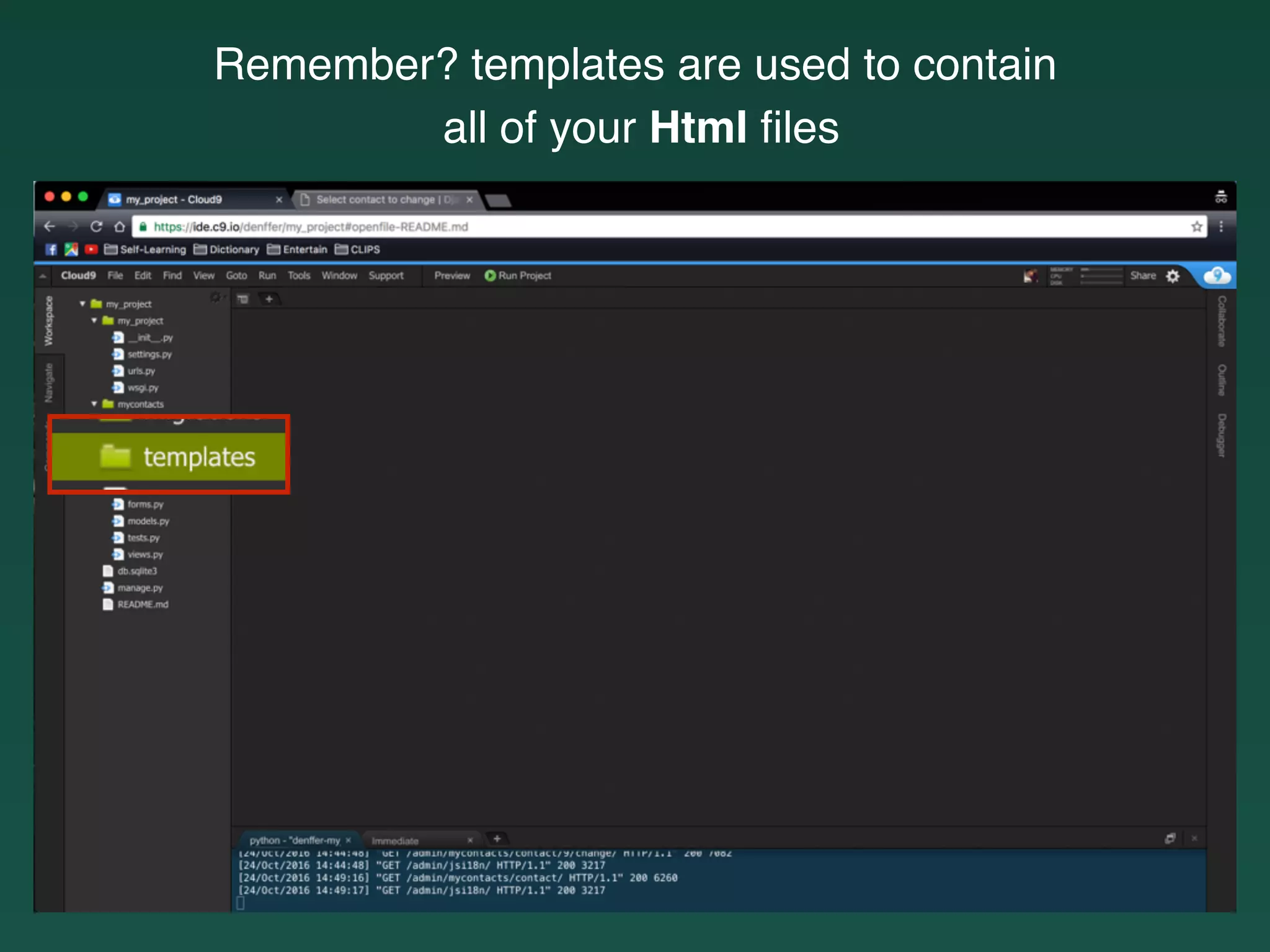Open Cloud9 preferences gear icon
1270x952 pixels.
tap(1172, 276)
